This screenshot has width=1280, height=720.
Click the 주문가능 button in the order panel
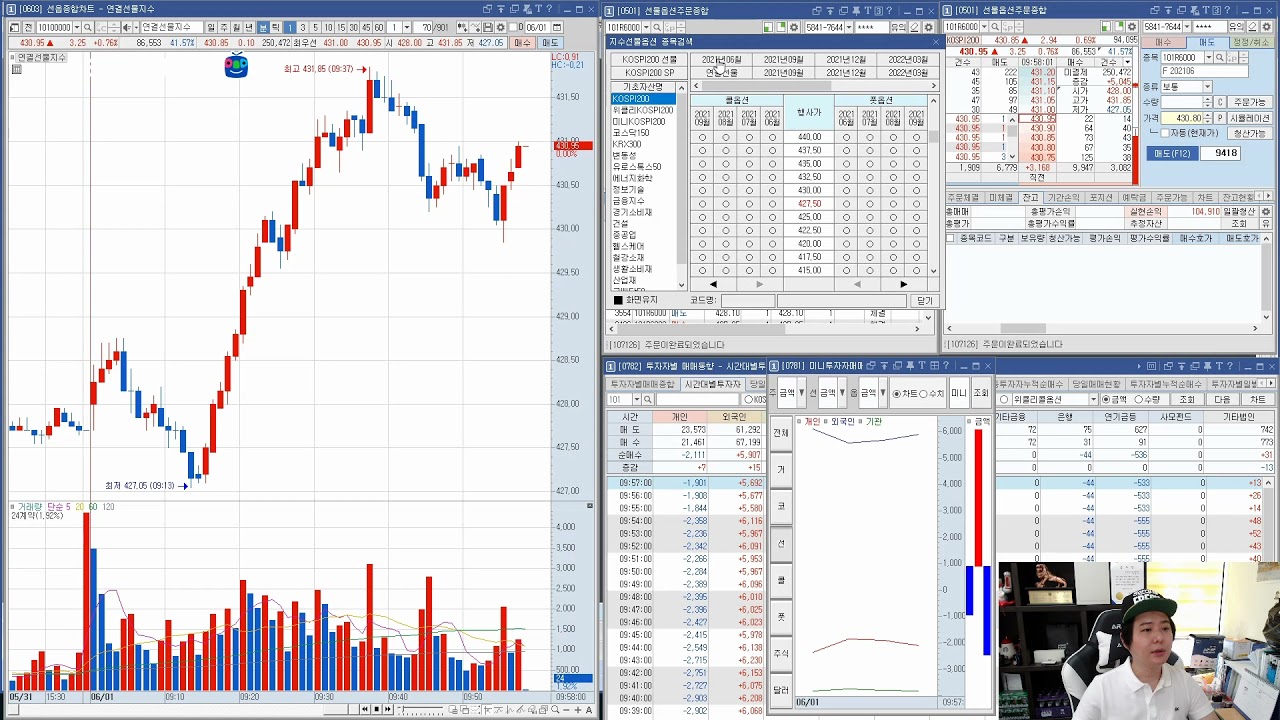pos(1250,102)
